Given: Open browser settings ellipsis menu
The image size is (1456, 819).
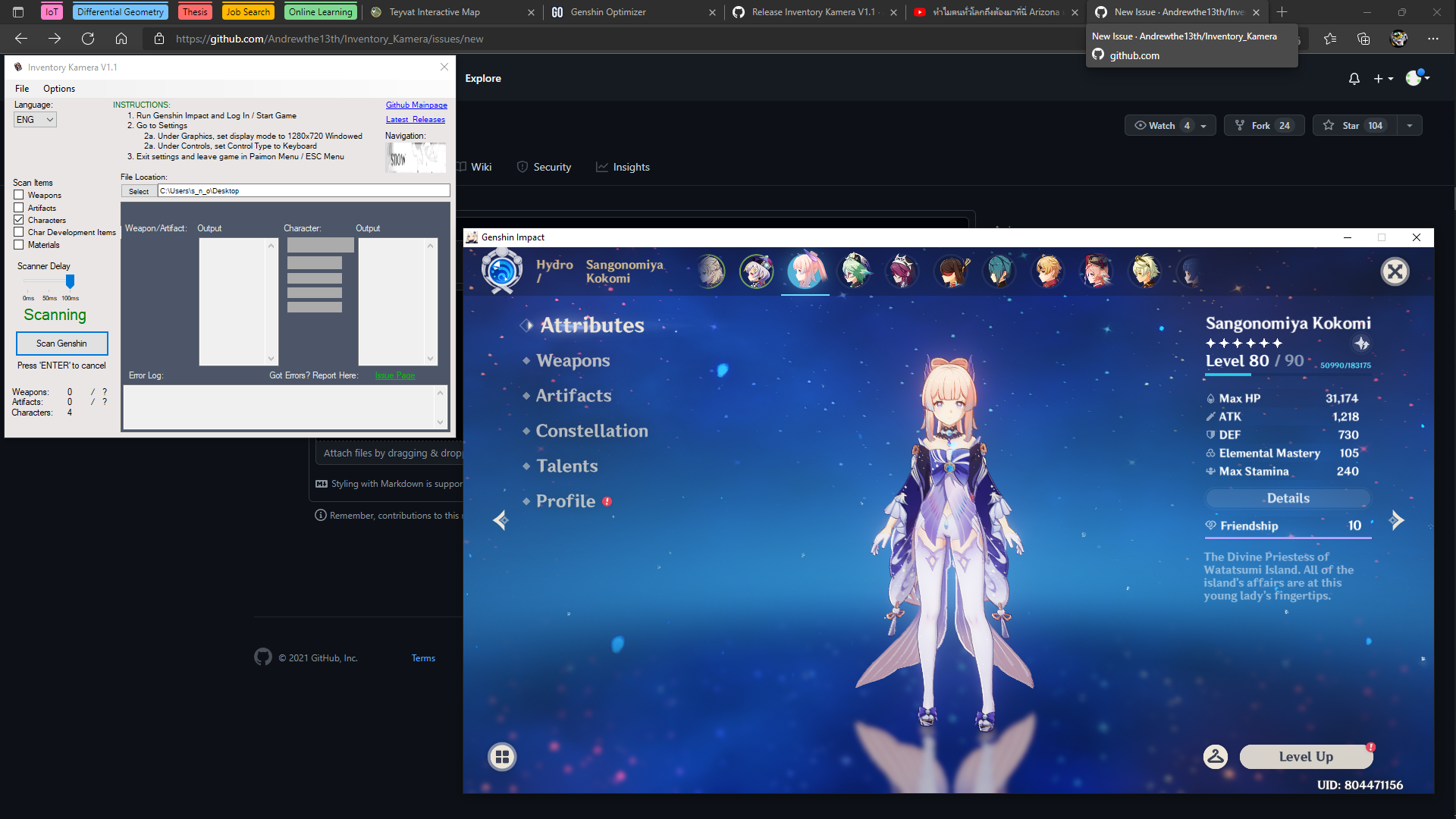Looking at the screenshot, I should pyautogui.click(x=1432, y=39).
